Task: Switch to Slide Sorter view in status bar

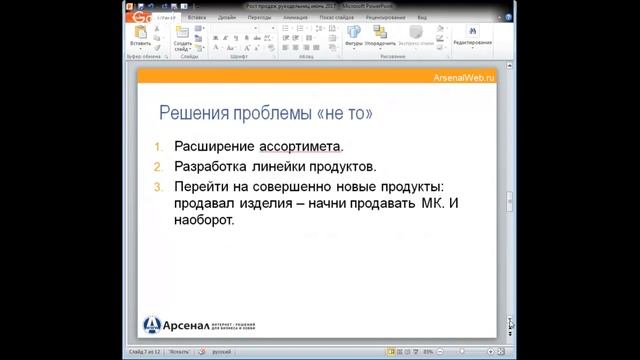Action: (400, 351)
